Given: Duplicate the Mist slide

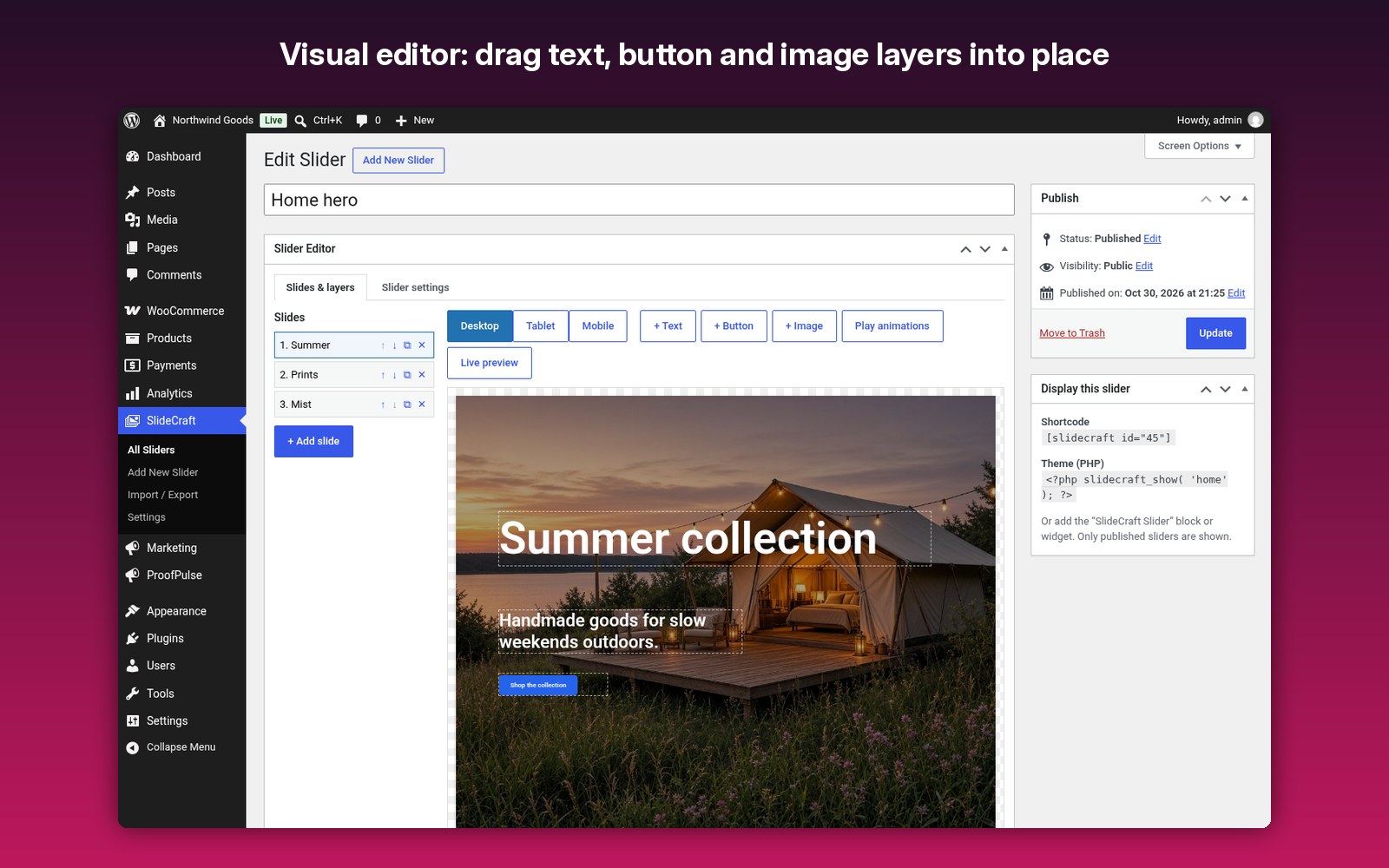Looking at the screenshot, I should point(407,404).
